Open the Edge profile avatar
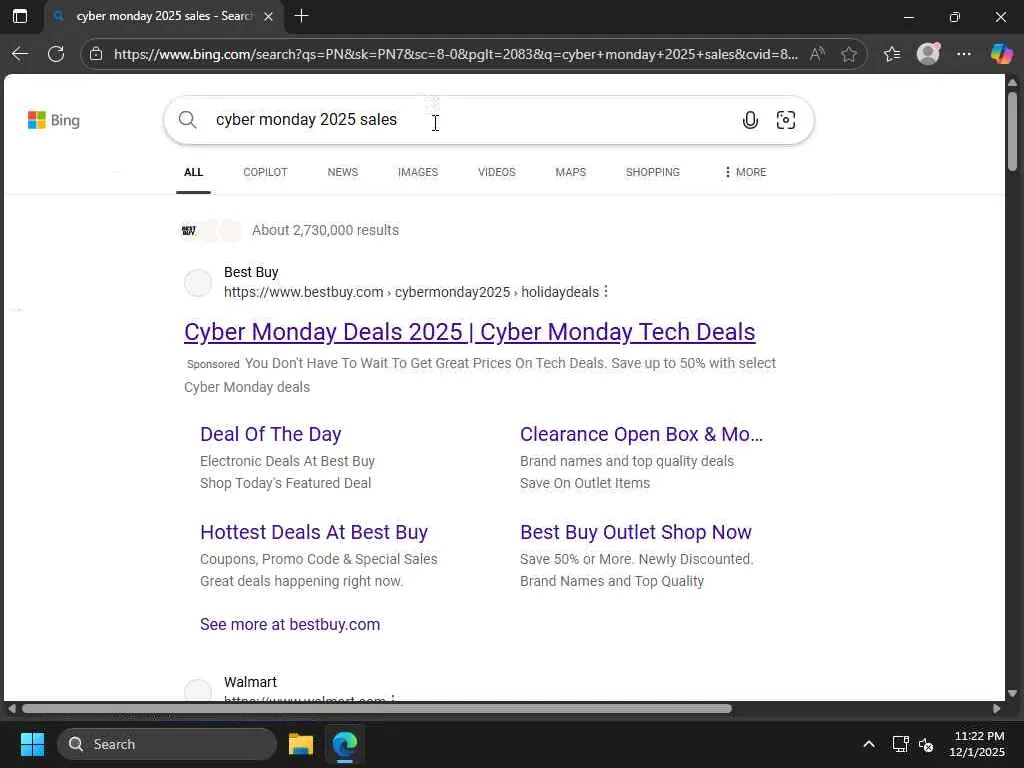 point(929,54)
